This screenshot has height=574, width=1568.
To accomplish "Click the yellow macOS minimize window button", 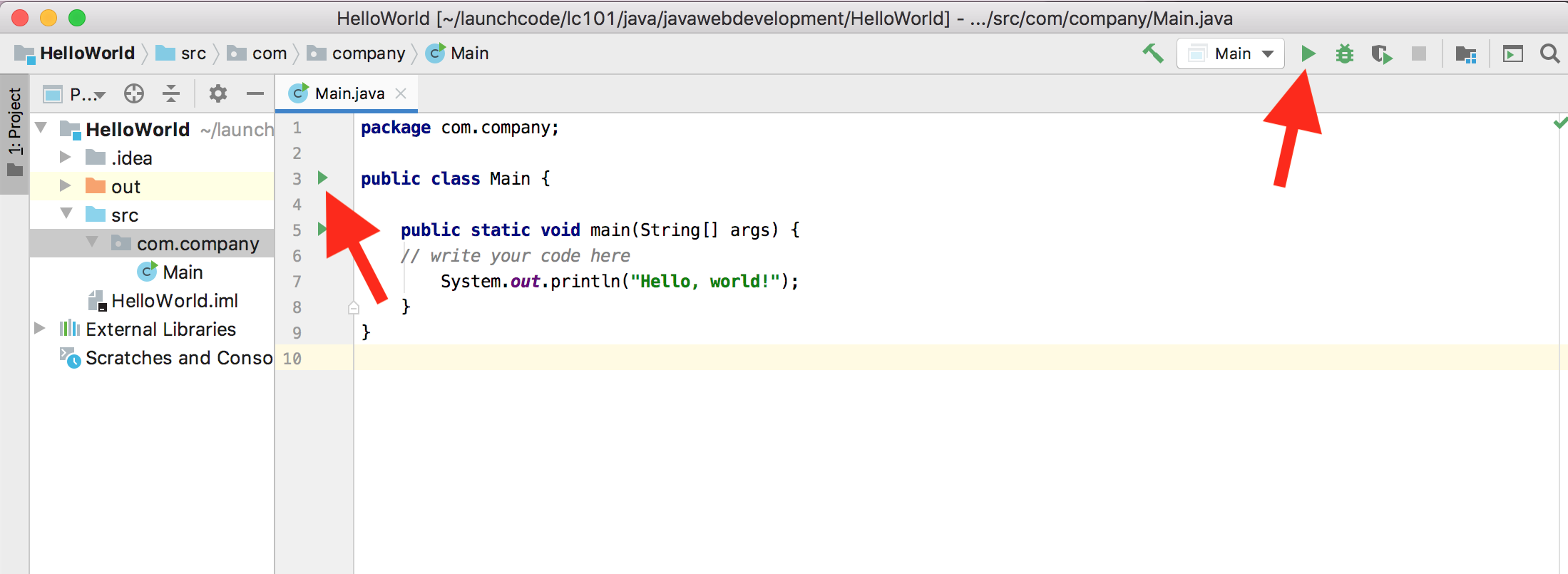I will click(48, 18).
